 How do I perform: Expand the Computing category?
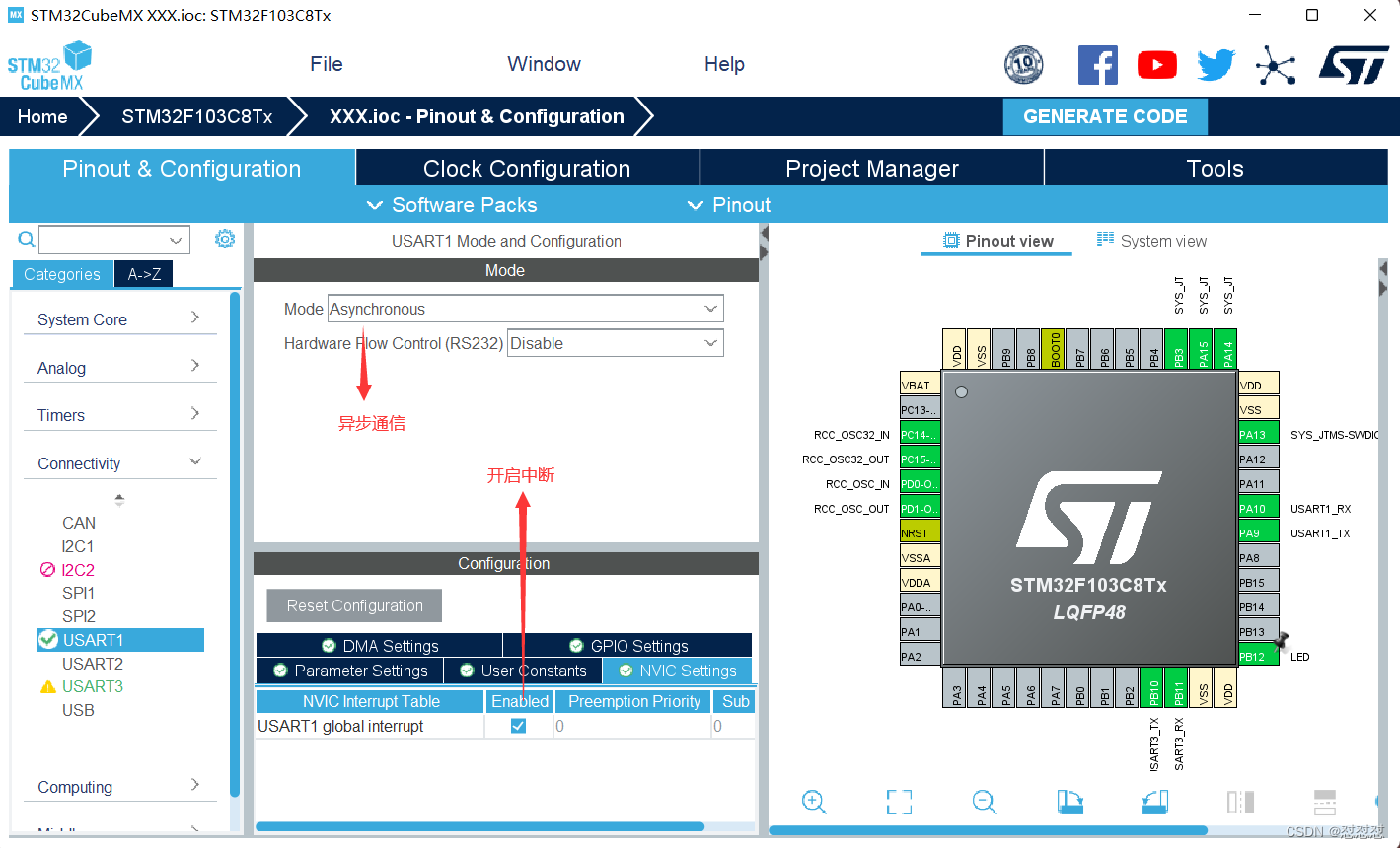point(119,787)
